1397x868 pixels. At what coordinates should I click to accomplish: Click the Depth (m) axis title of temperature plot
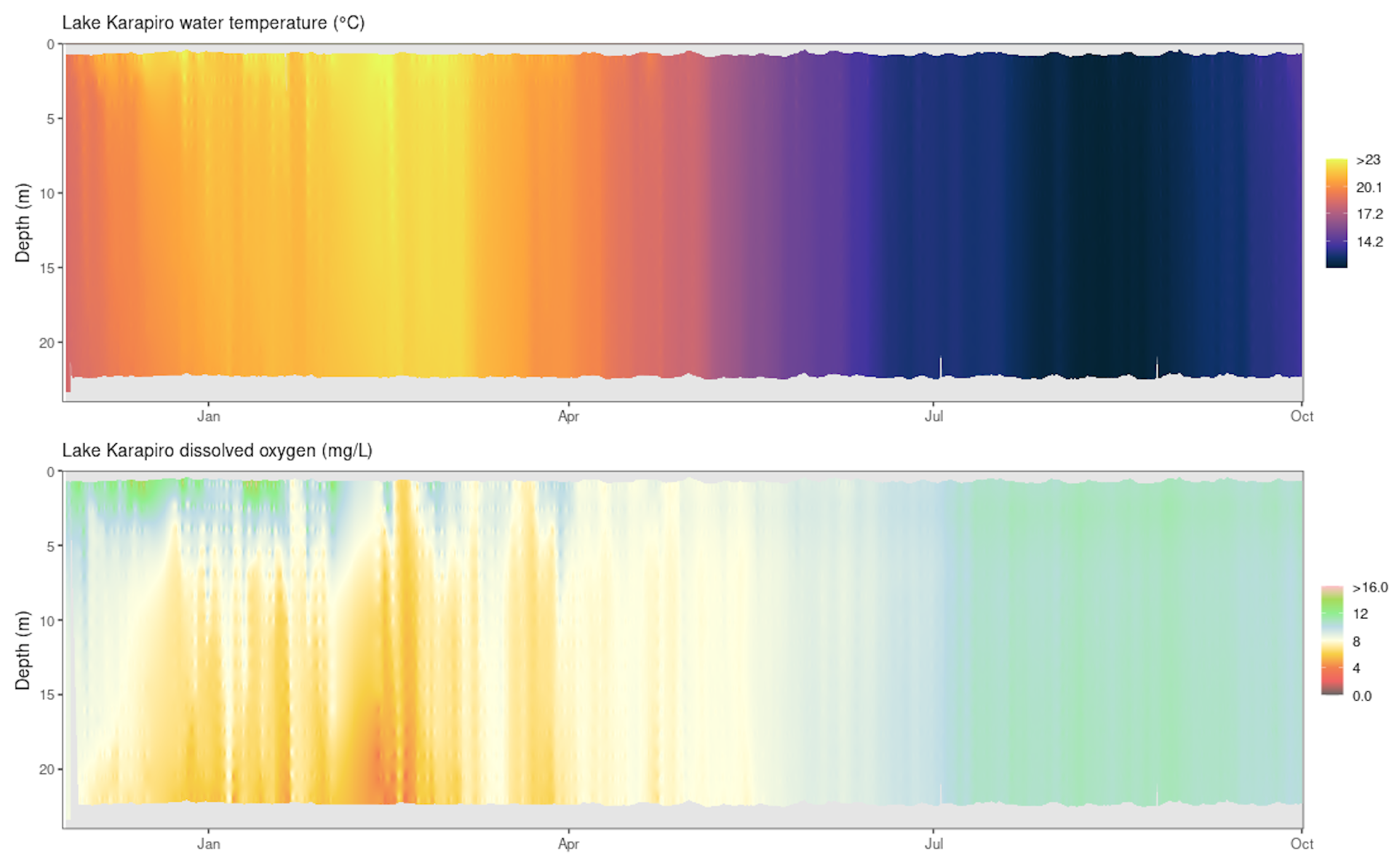point(23,223)
